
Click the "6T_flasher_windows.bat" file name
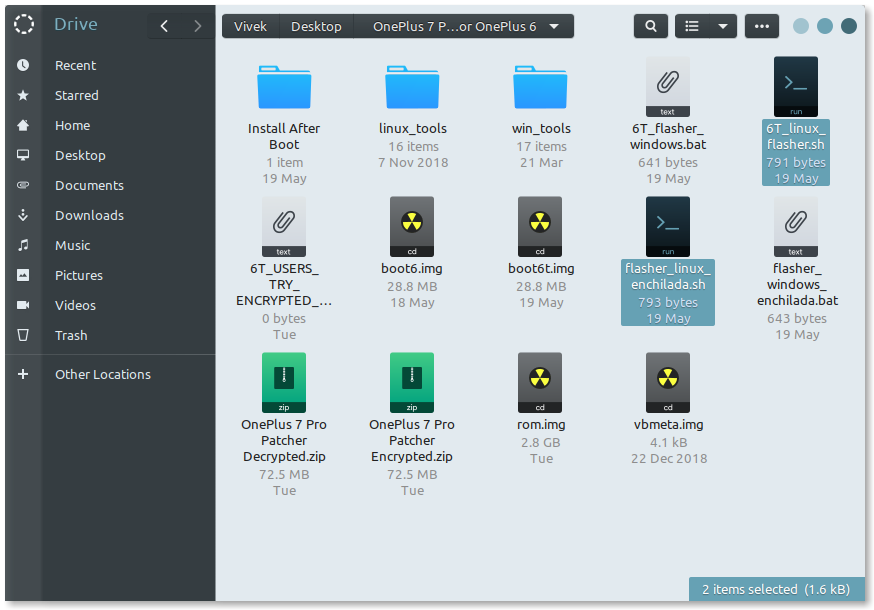(x=668, y=137)
